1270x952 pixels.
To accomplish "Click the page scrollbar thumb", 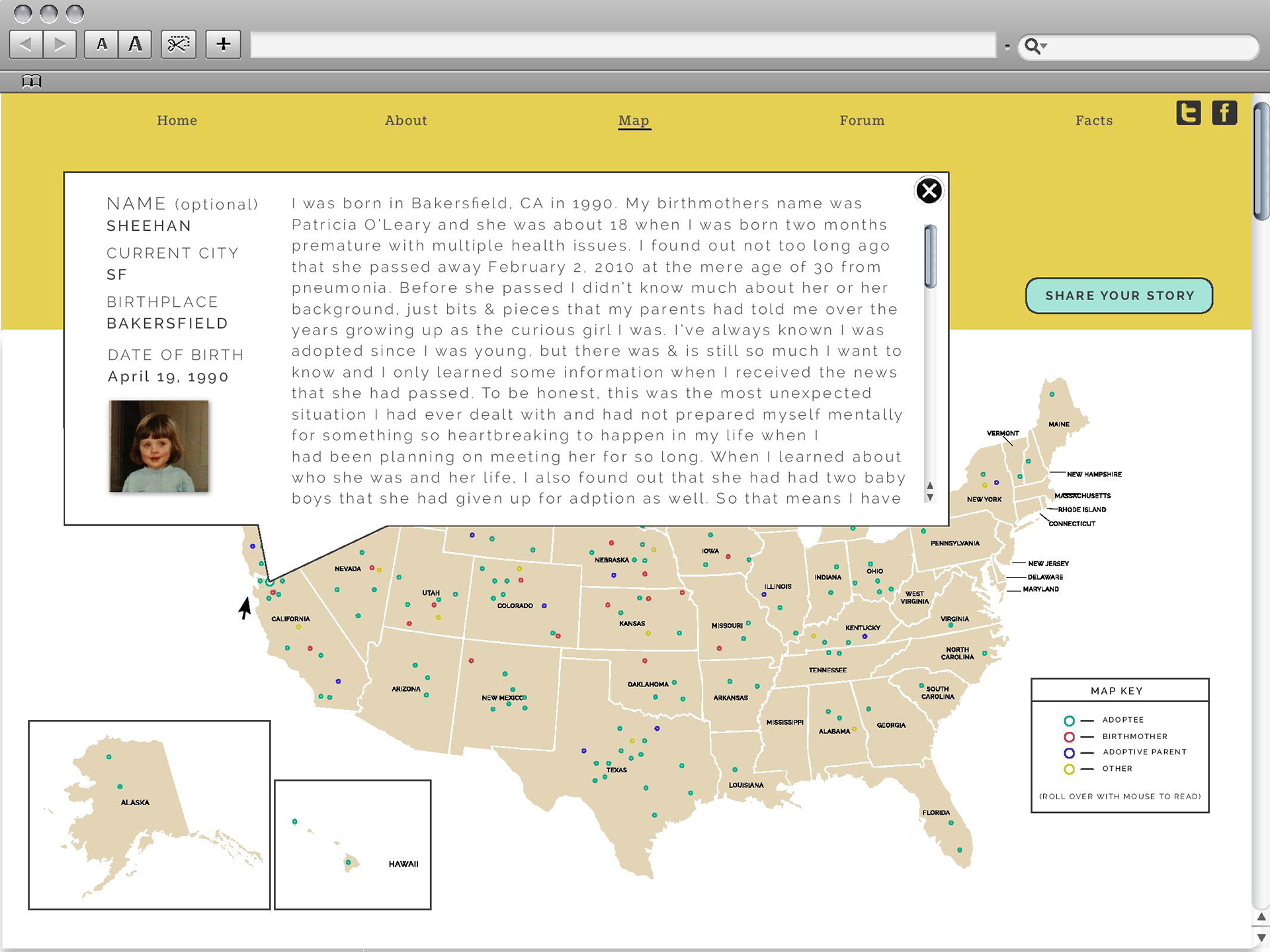I will click(x=1261, y=161).
